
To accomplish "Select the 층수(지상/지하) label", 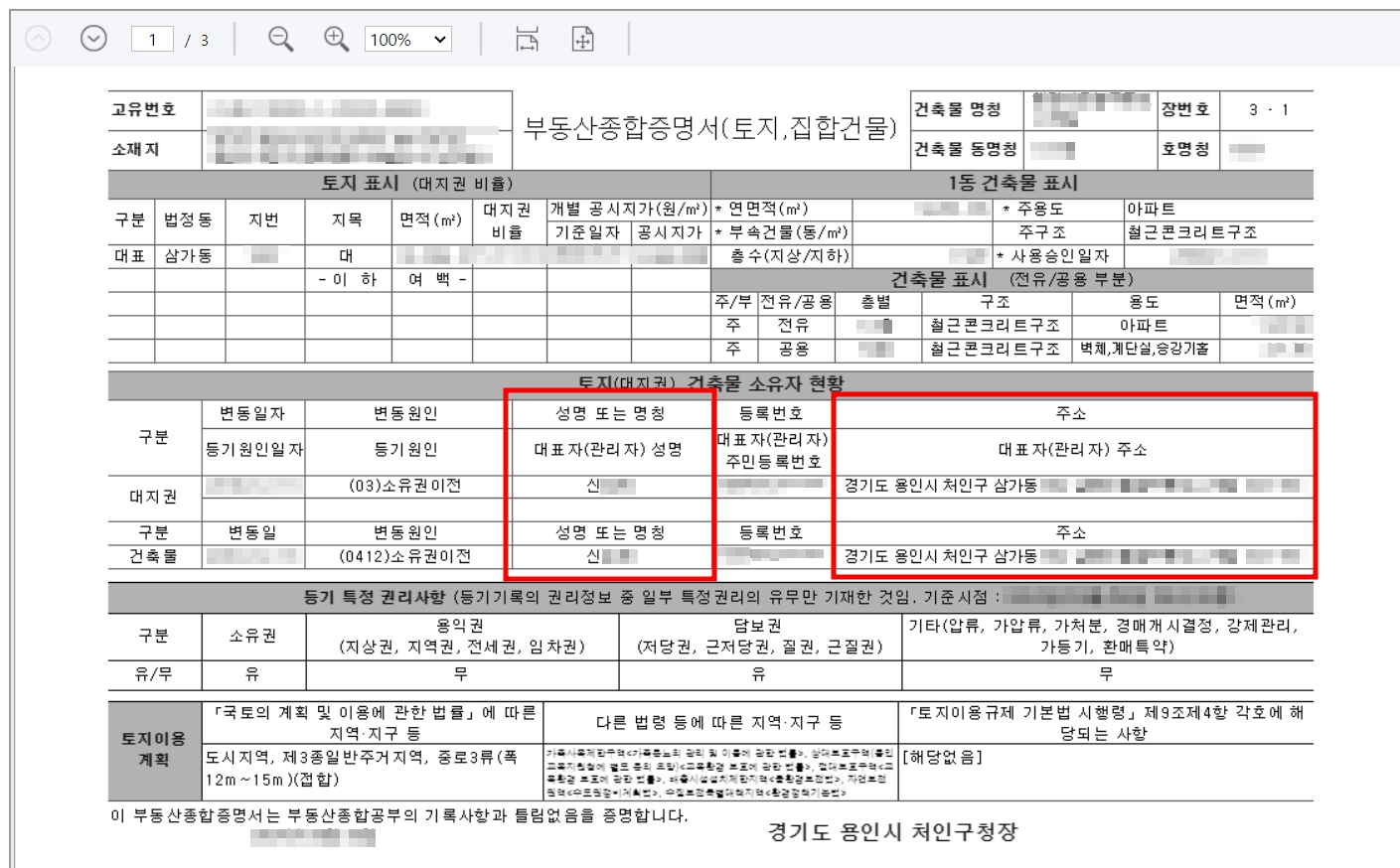I will click(x=790, y=255).
